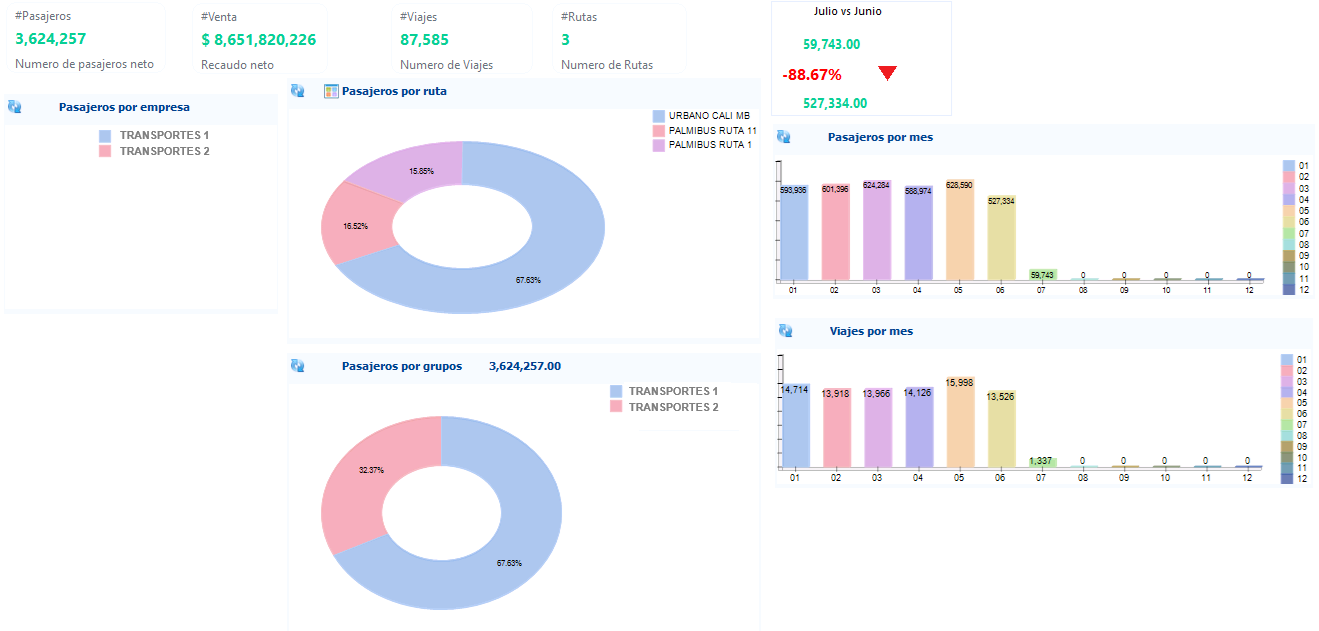Click the 628,590 bar for month 05
Screen dimensions: 1319x631
(x=958, y=230)
